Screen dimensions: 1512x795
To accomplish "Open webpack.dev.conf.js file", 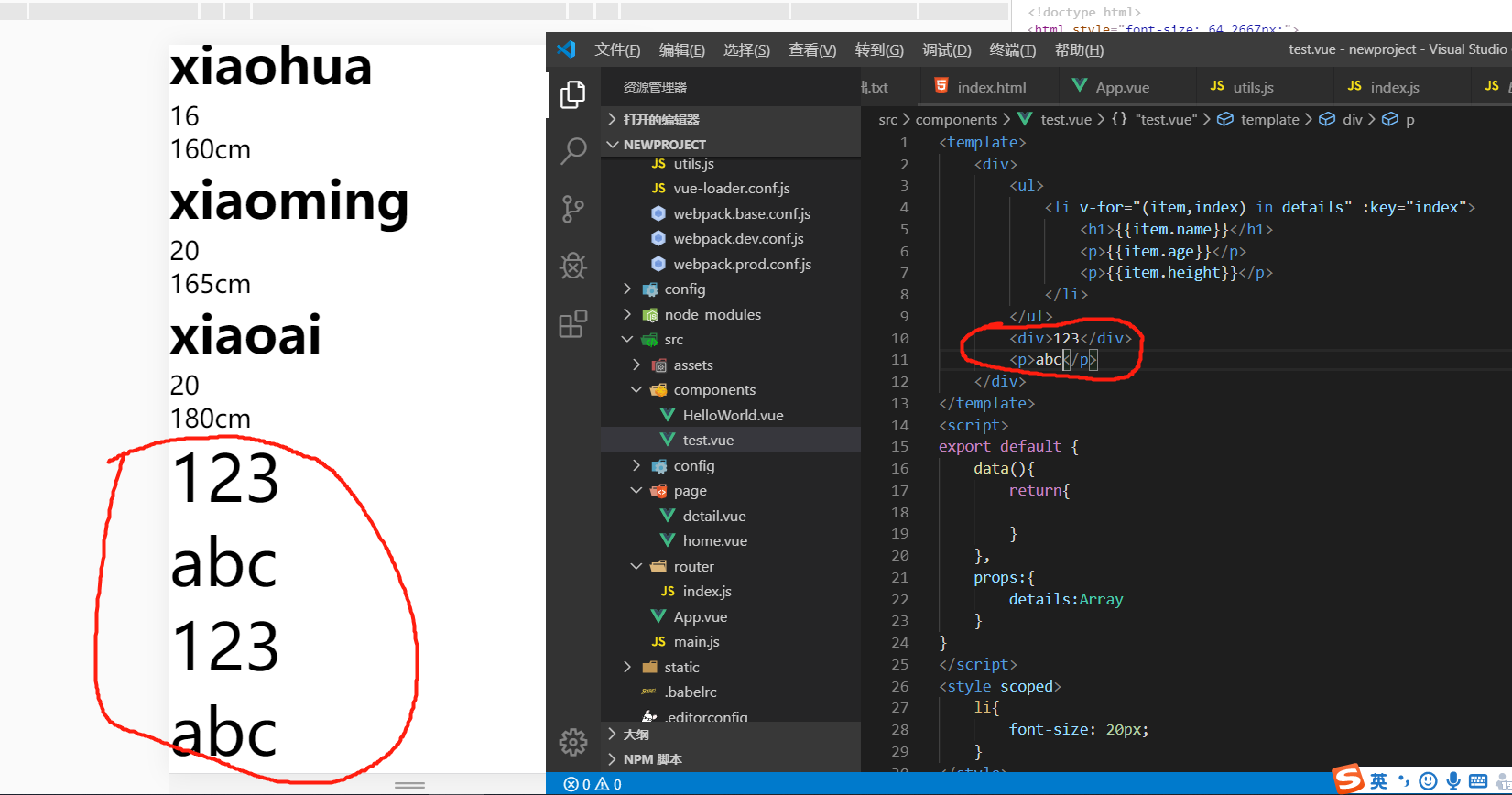I will (x=731, y=238).
